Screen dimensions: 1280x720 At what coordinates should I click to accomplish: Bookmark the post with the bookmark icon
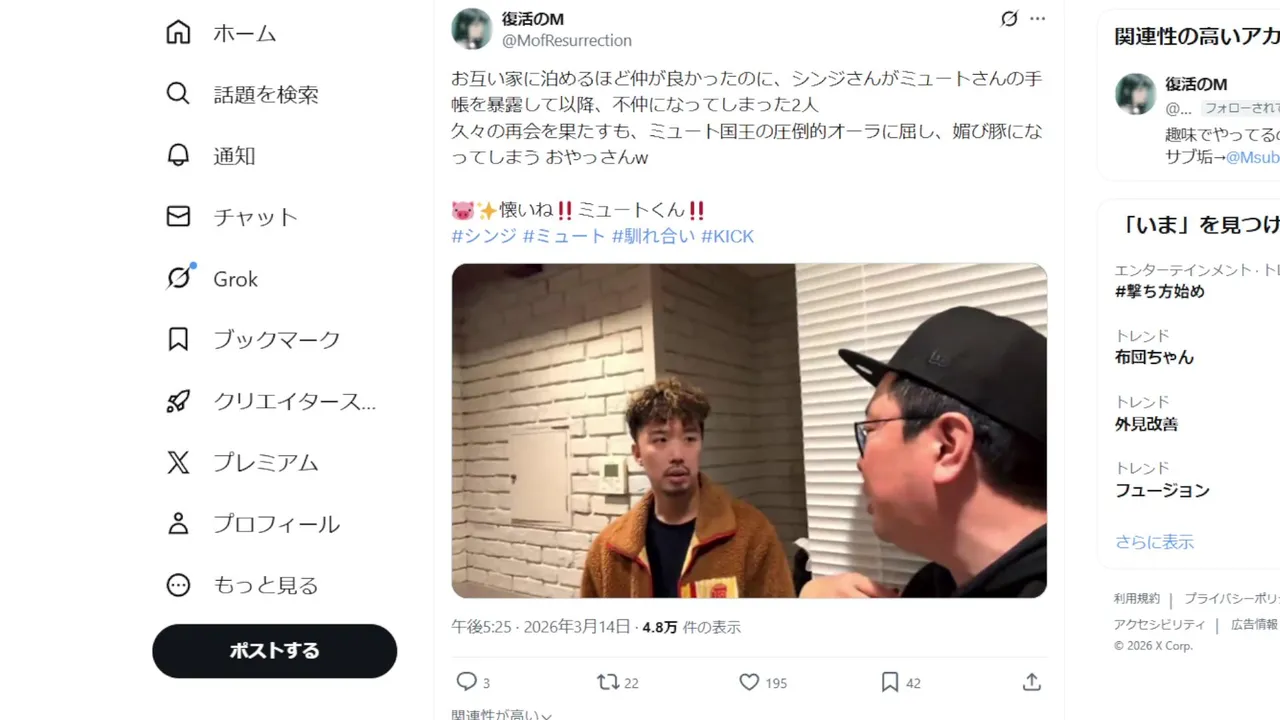pyautogui.click(x=890, y=682)
